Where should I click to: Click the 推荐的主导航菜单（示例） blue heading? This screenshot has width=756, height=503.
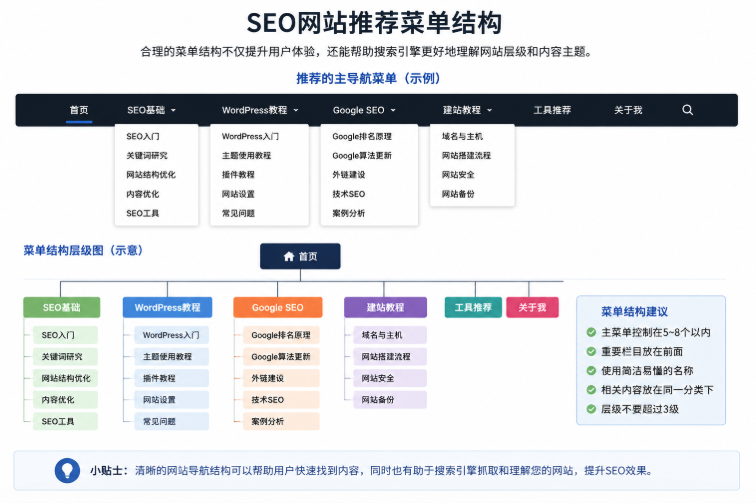369,78
